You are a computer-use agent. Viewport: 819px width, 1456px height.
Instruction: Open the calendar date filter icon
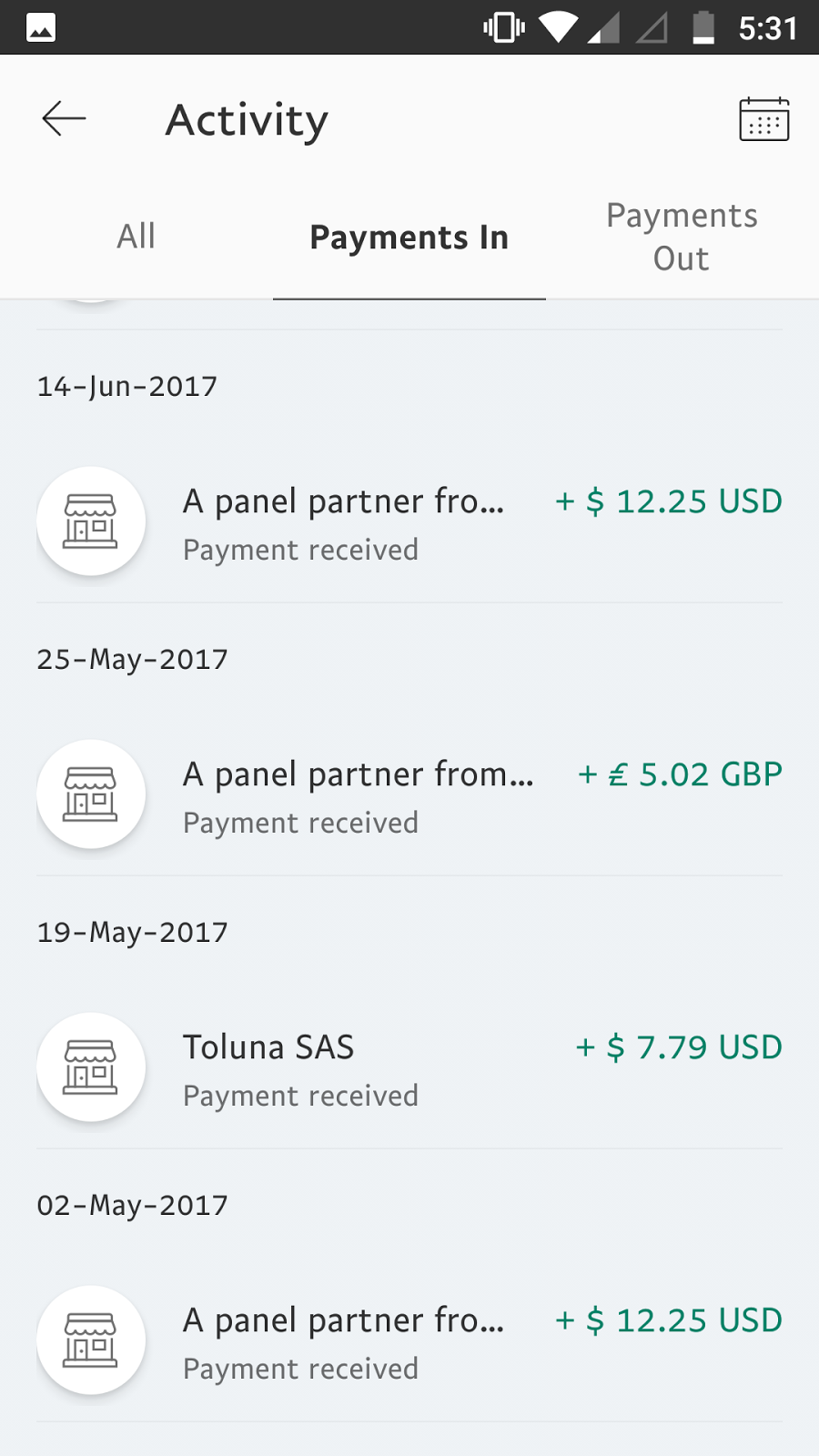coord(763,119)
